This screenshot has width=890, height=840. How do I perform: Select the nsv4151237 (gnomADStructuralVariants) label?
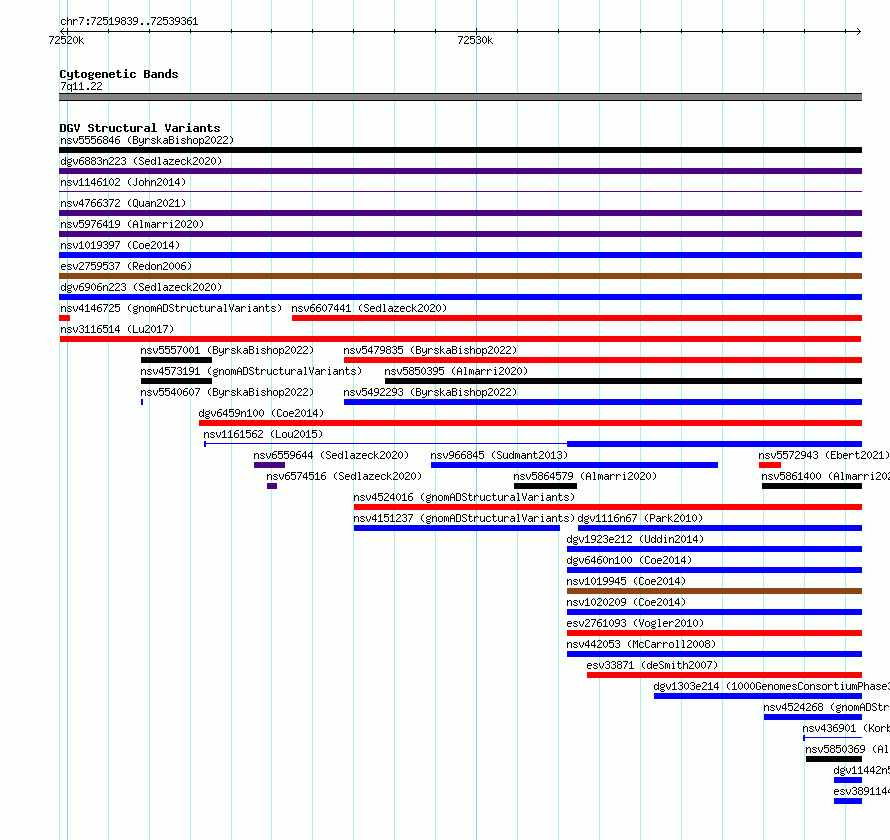pos(464,518)
